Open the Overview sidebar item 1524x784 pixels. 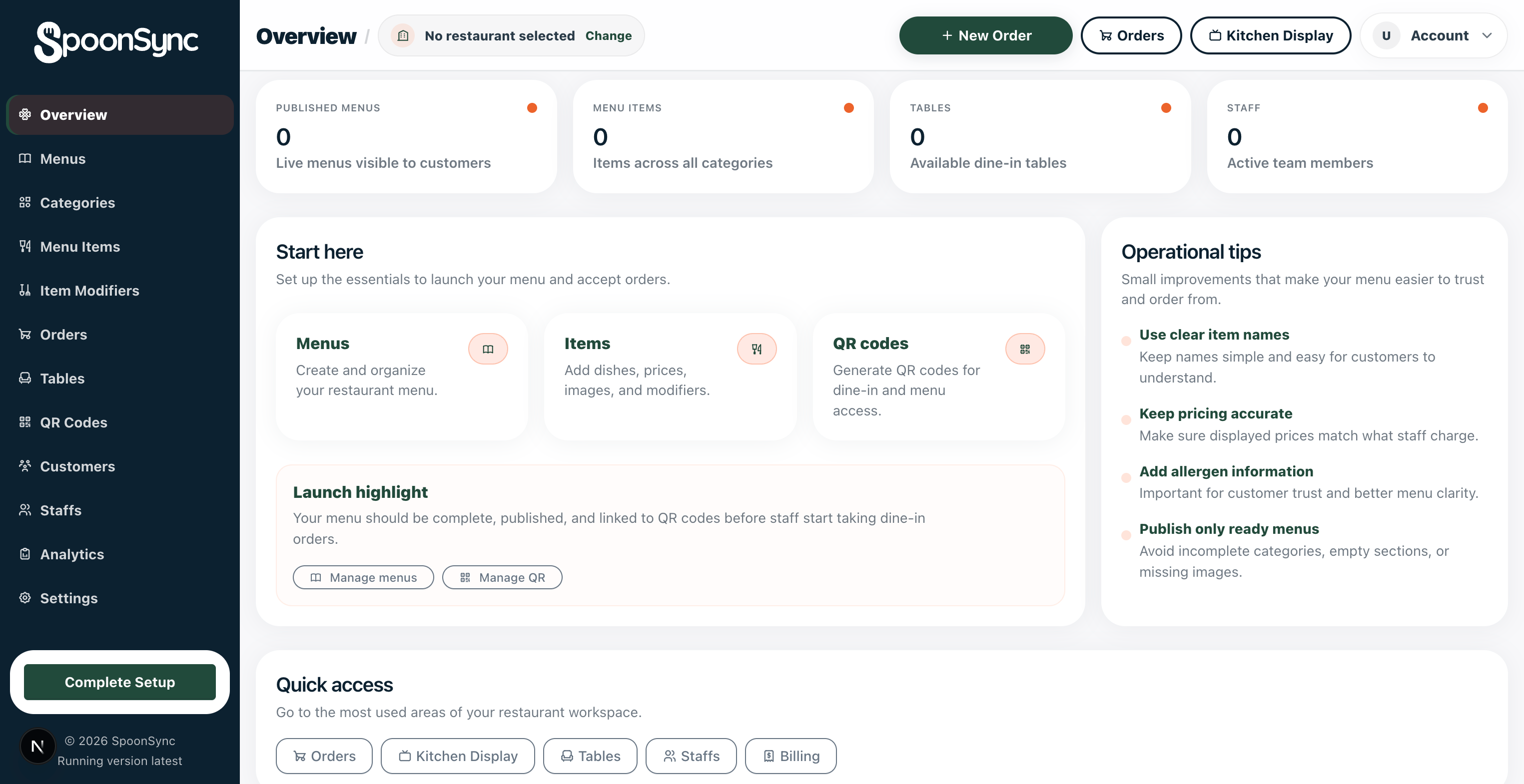coord(120,115)
